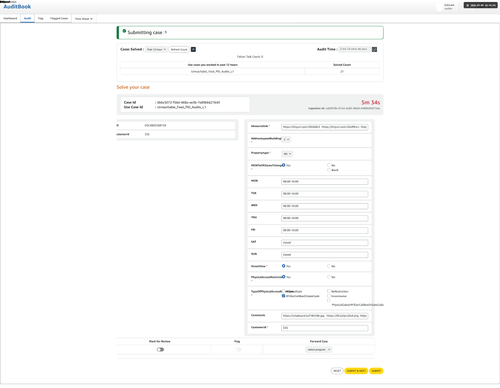Click the 5m 34s timer text
Image resolution: width=500 pixels, height=388 pixels.
pos(371,102)
